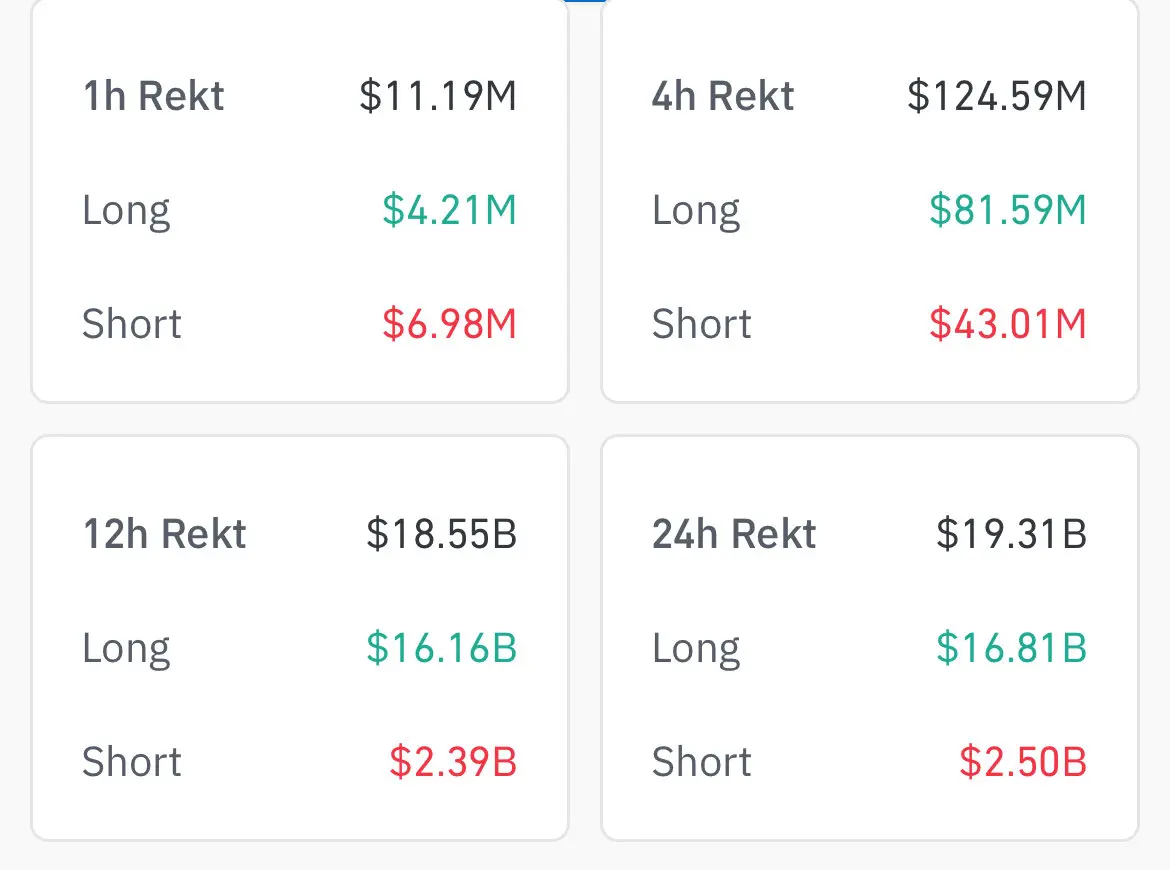Tap the Long label in 12h card
1170x870 pixels.
[126, 648]
